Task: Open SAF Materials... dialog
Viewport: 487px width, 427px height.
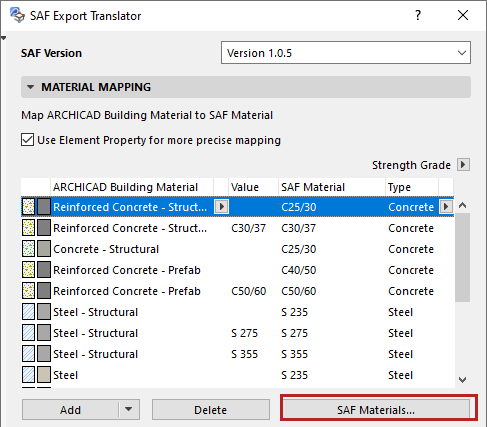Action: coord(376,410)
